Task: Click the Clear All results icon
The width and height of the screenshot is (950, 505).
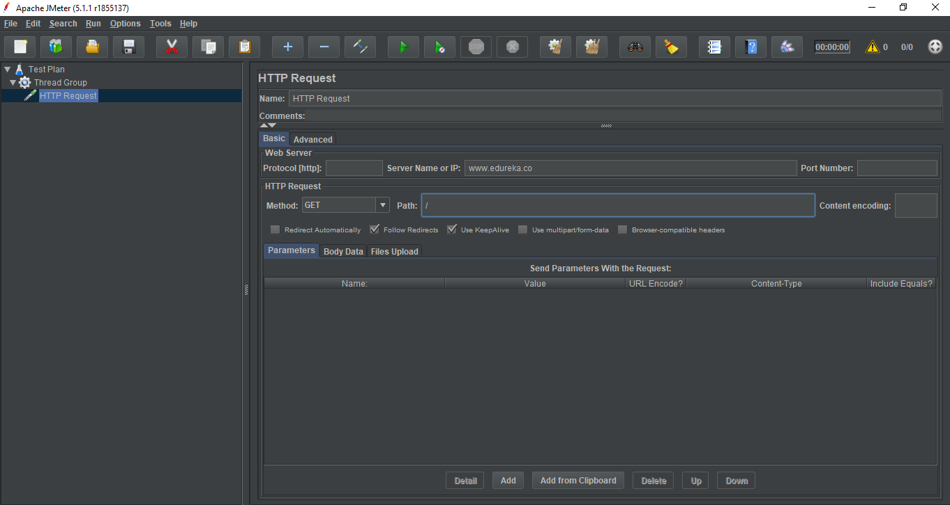Action: coord(592,47)
